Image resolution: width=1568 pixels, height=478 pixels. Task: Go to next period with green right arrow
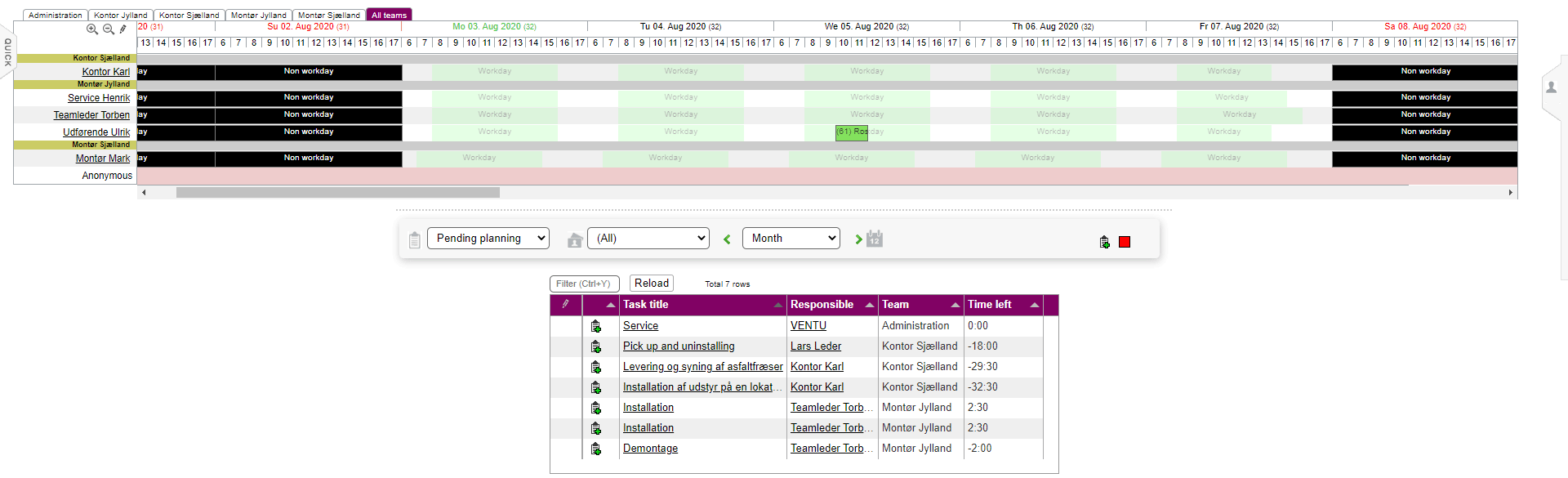click(x=858, y=239)
